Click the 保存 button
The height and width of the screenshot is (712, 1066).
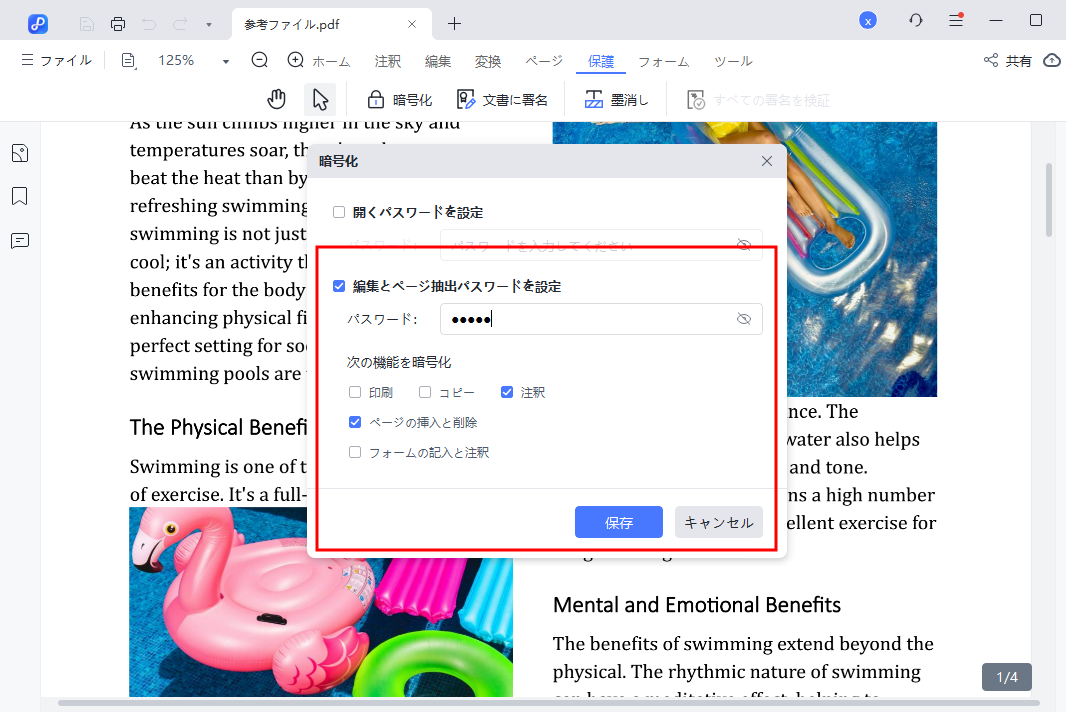point(618,522)
